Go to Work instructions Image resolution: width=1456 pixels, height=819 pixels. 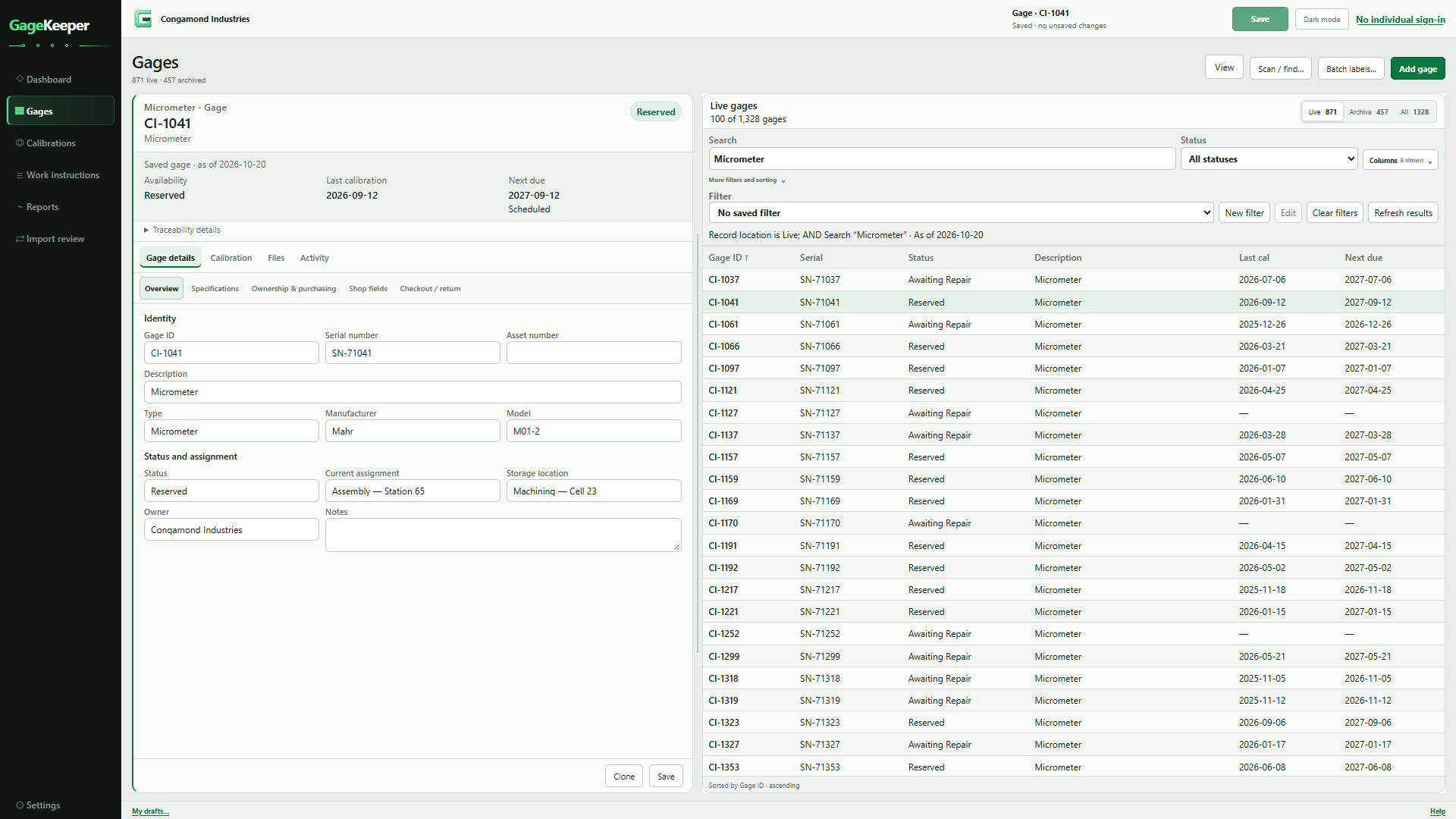pos(61,175)
